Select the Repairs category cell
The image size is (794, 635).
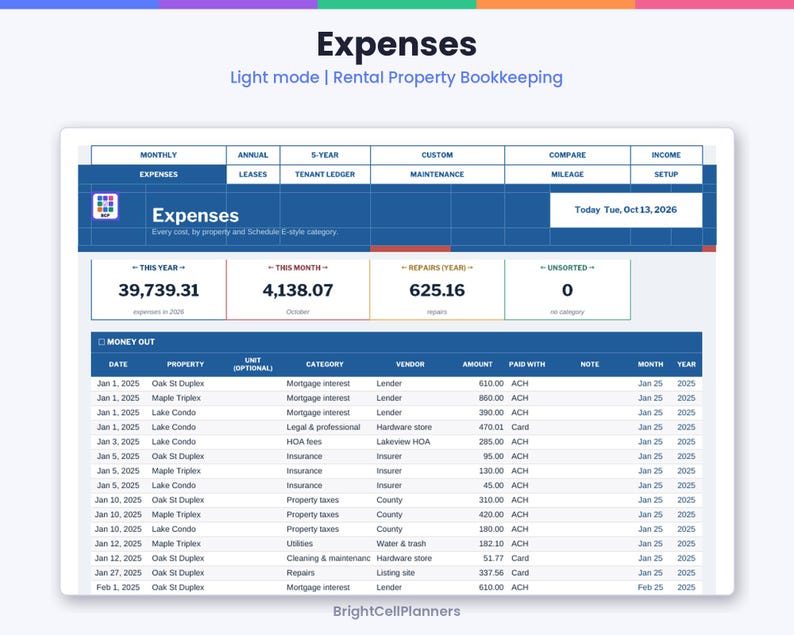tap(327, 573)
